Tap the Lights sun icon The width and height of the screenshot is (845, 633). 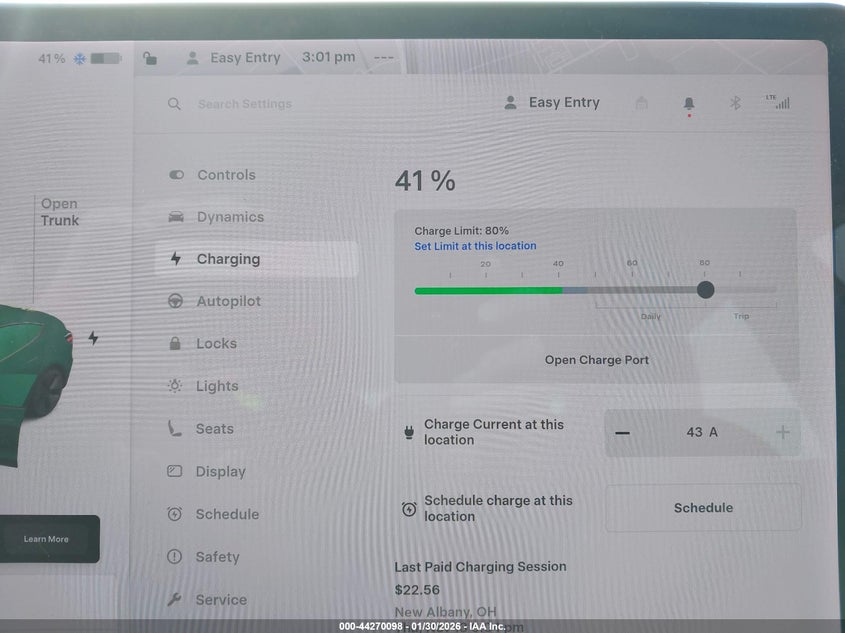pos(175,386)
